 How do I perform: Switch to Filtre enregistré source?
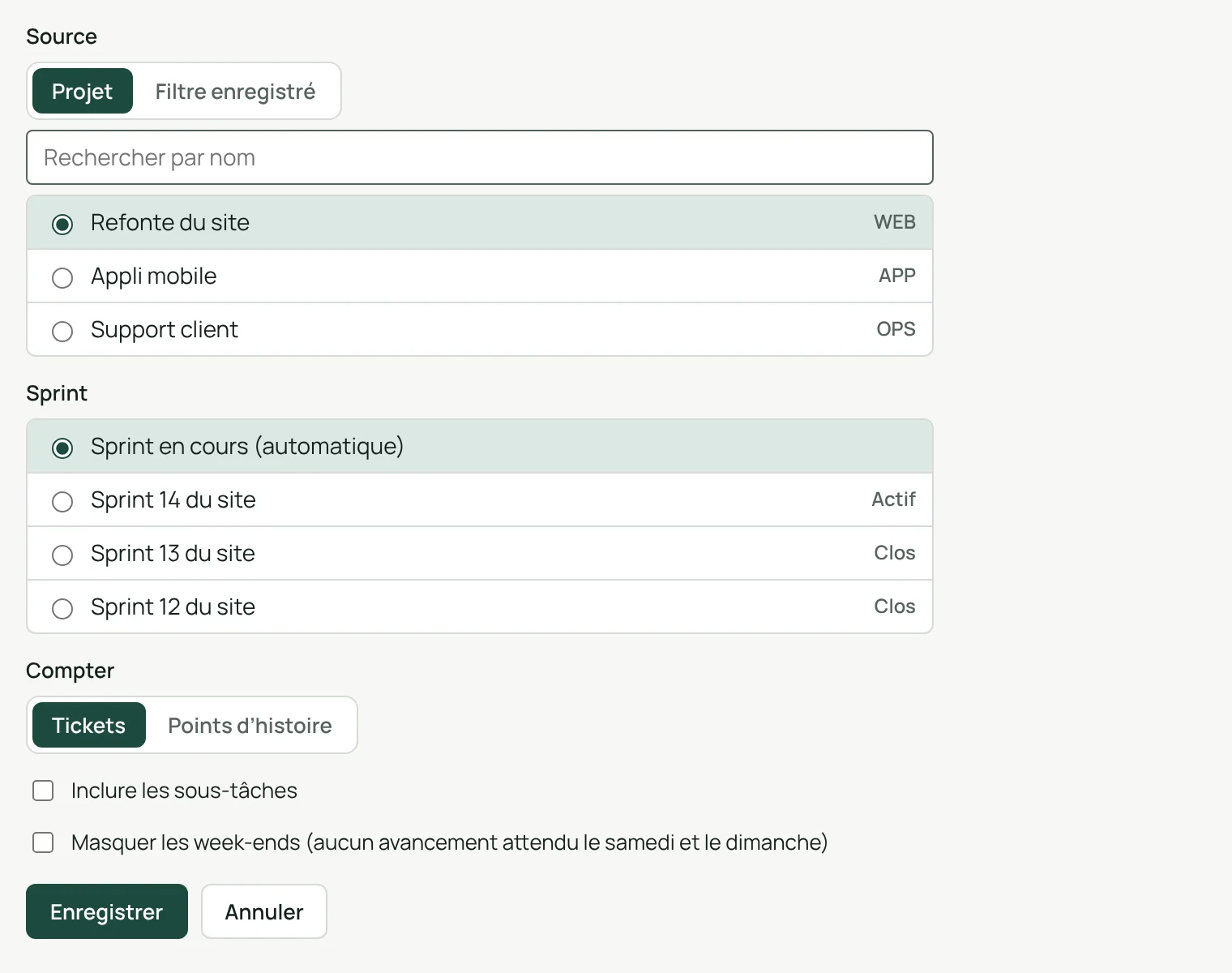click(x=235, y=91)
